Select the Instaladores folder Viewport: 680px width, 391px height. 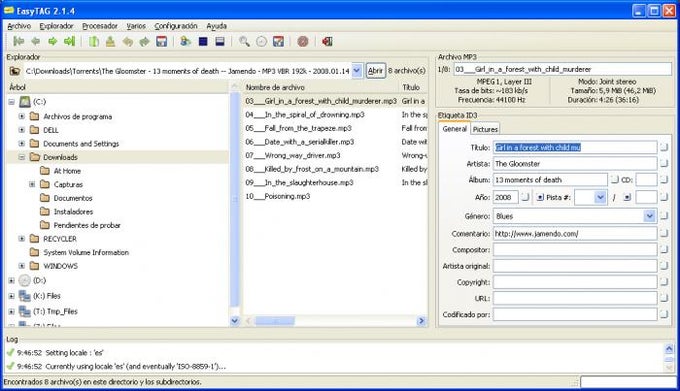pos(73,212)
